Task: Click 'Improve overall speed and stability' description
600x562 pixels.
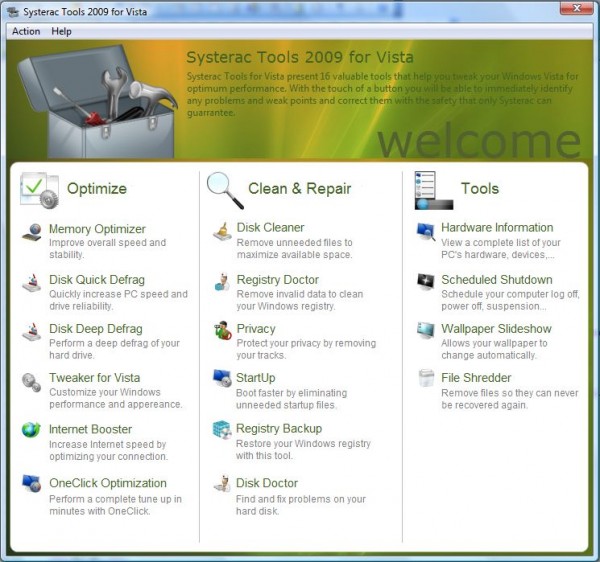Action: (108, 249)
